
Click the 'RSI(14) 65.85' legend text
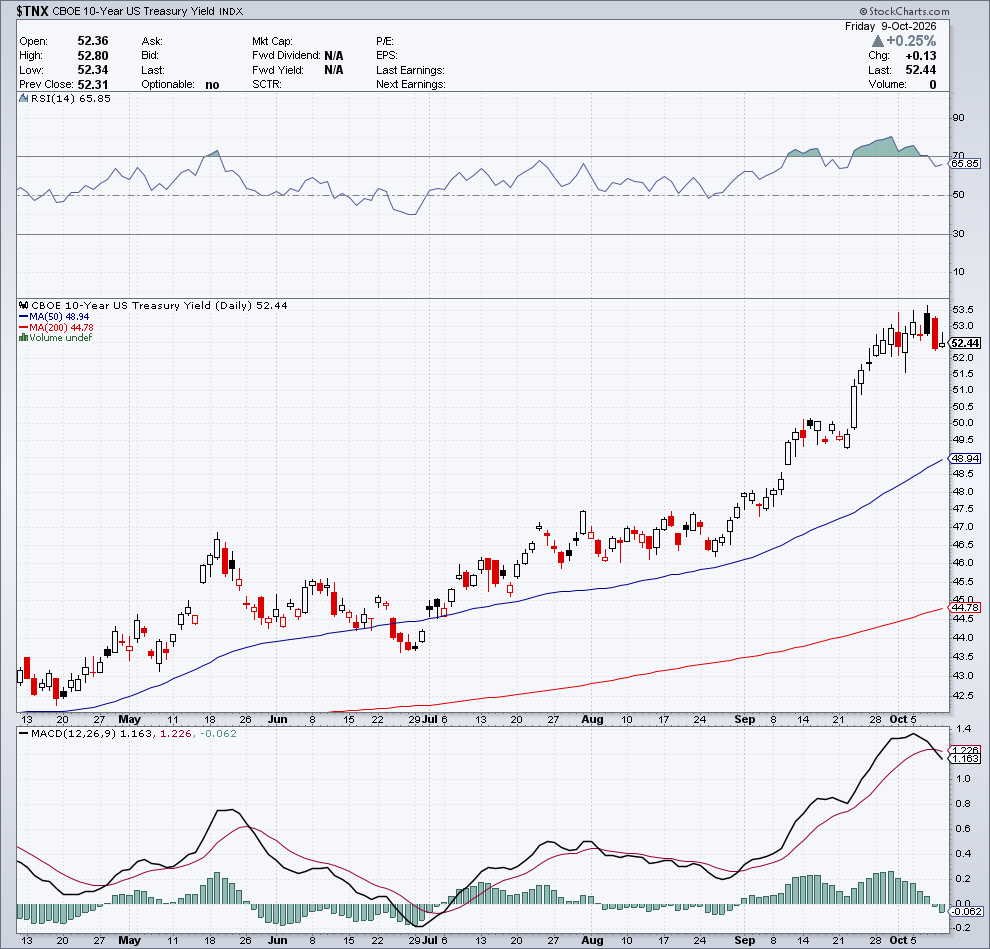click(x=71, y=98)
